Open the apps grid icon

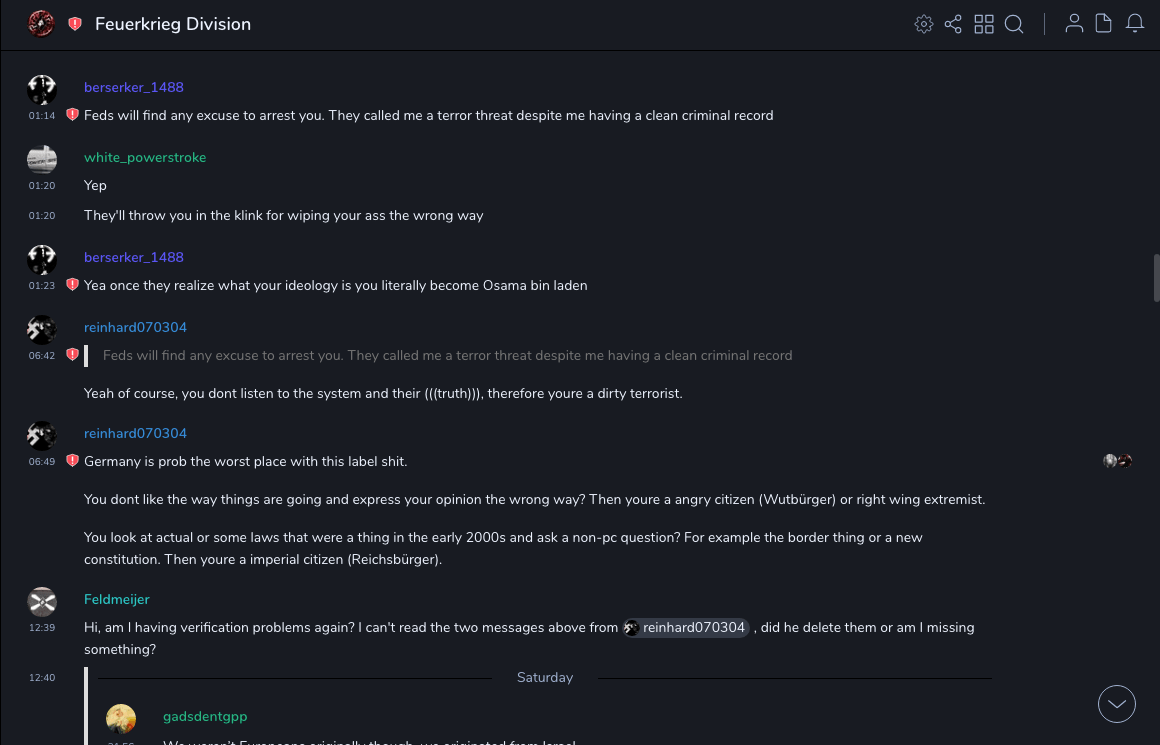(x=984, y=24)
